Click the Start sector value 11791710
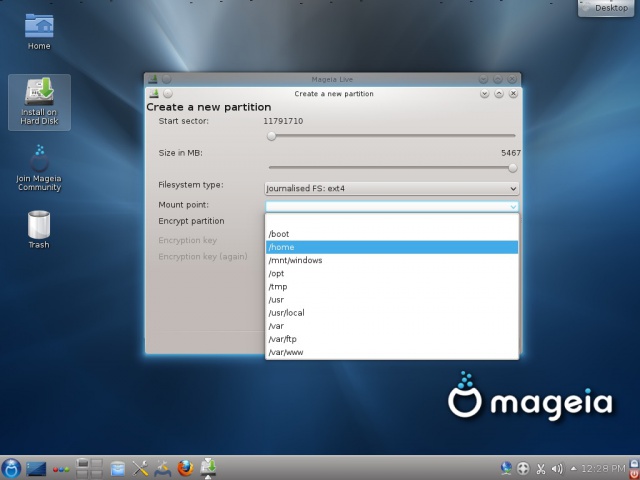640x480 pixels. coord(283,121)
